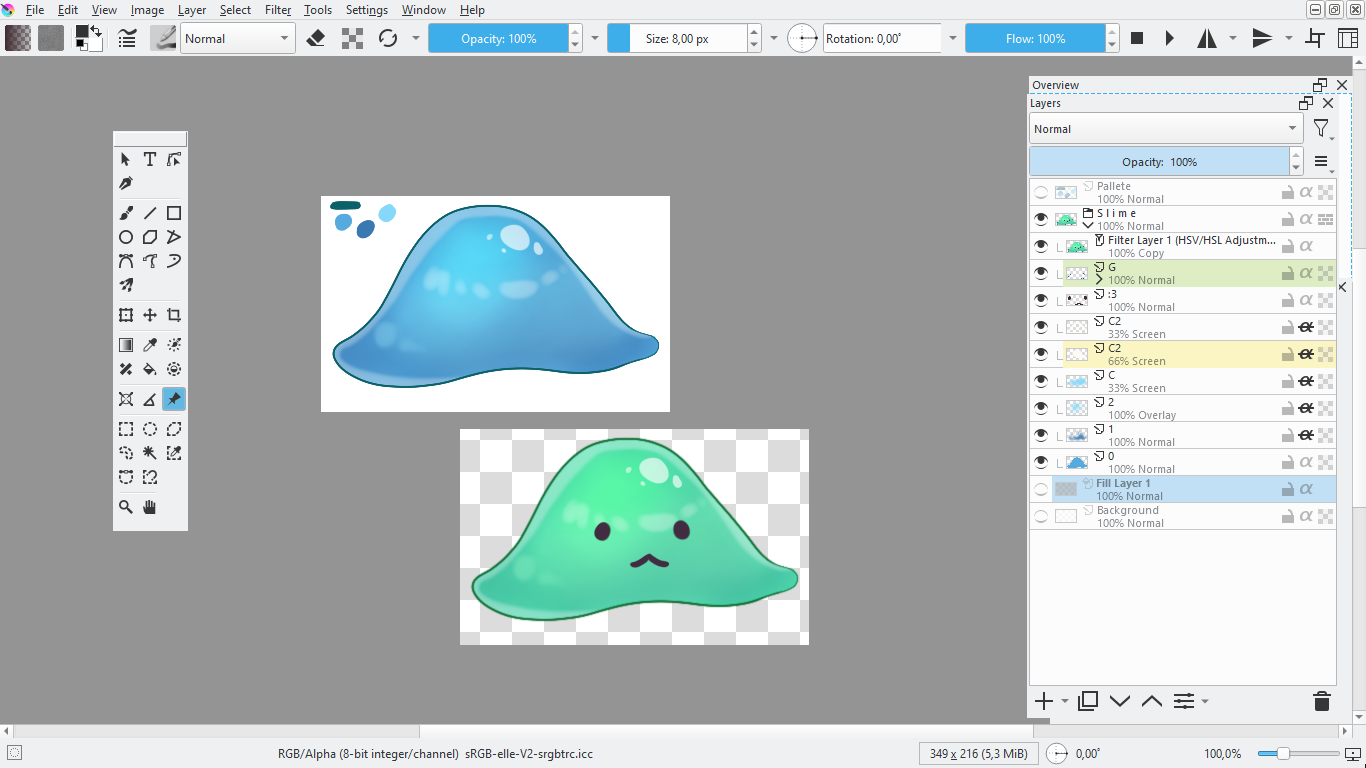Select the Contiguous Selection magic wand tool
Viewport: 1366px width, 768px height.
tap(150, 453)
